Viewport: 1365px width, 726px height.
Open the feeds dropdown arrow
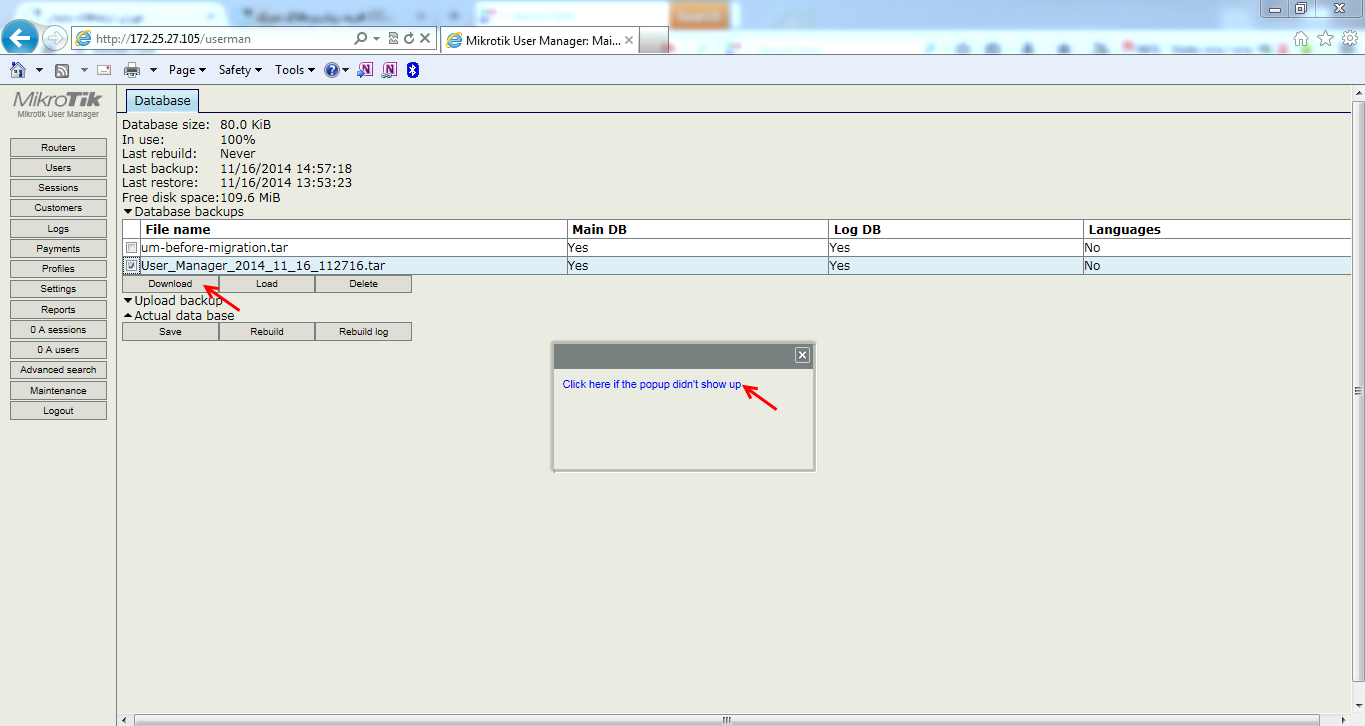tap(84, 70)
